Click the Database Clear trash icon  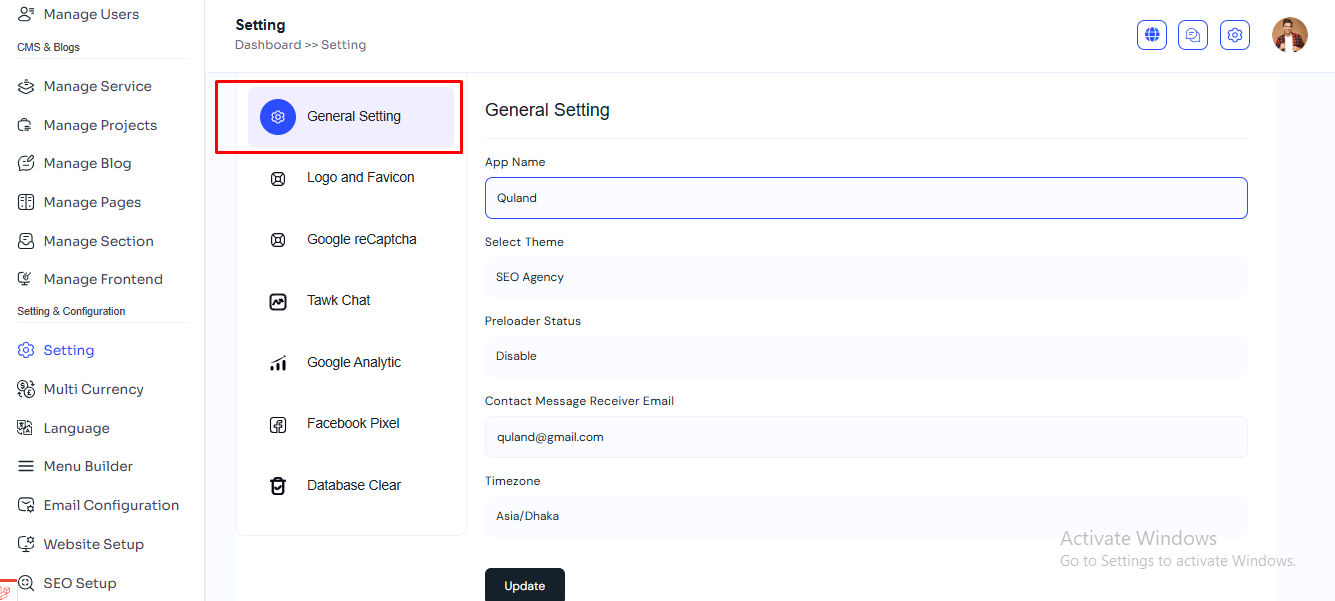(x=278, y=486)
